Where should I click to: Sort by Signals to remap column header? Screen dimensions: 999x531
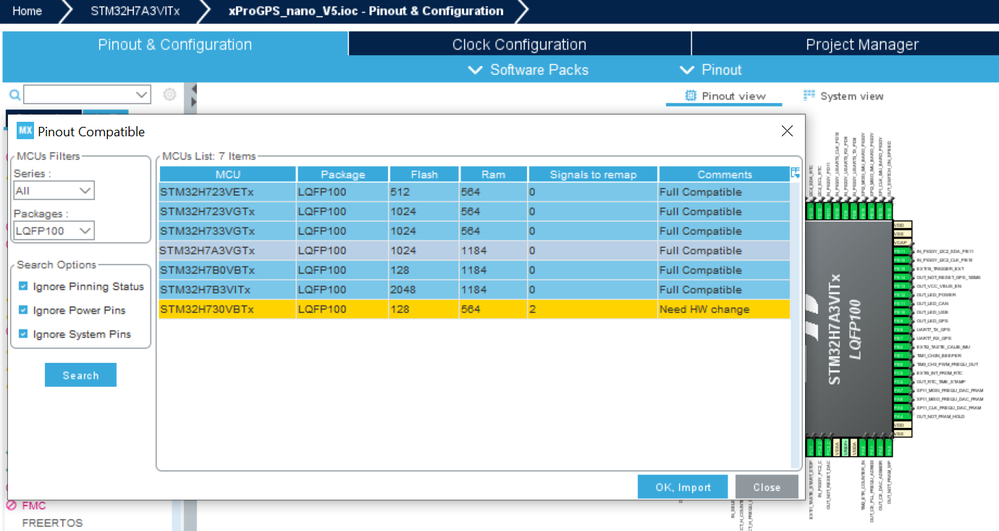593,174
